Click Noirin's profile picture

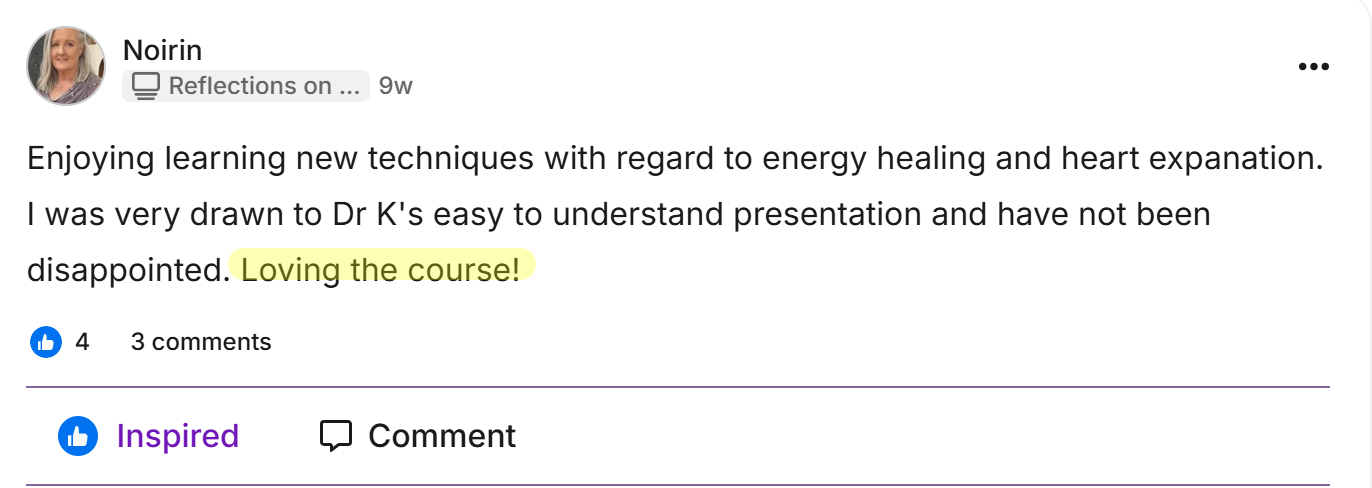pyautogui.click(x=66, y=66)
